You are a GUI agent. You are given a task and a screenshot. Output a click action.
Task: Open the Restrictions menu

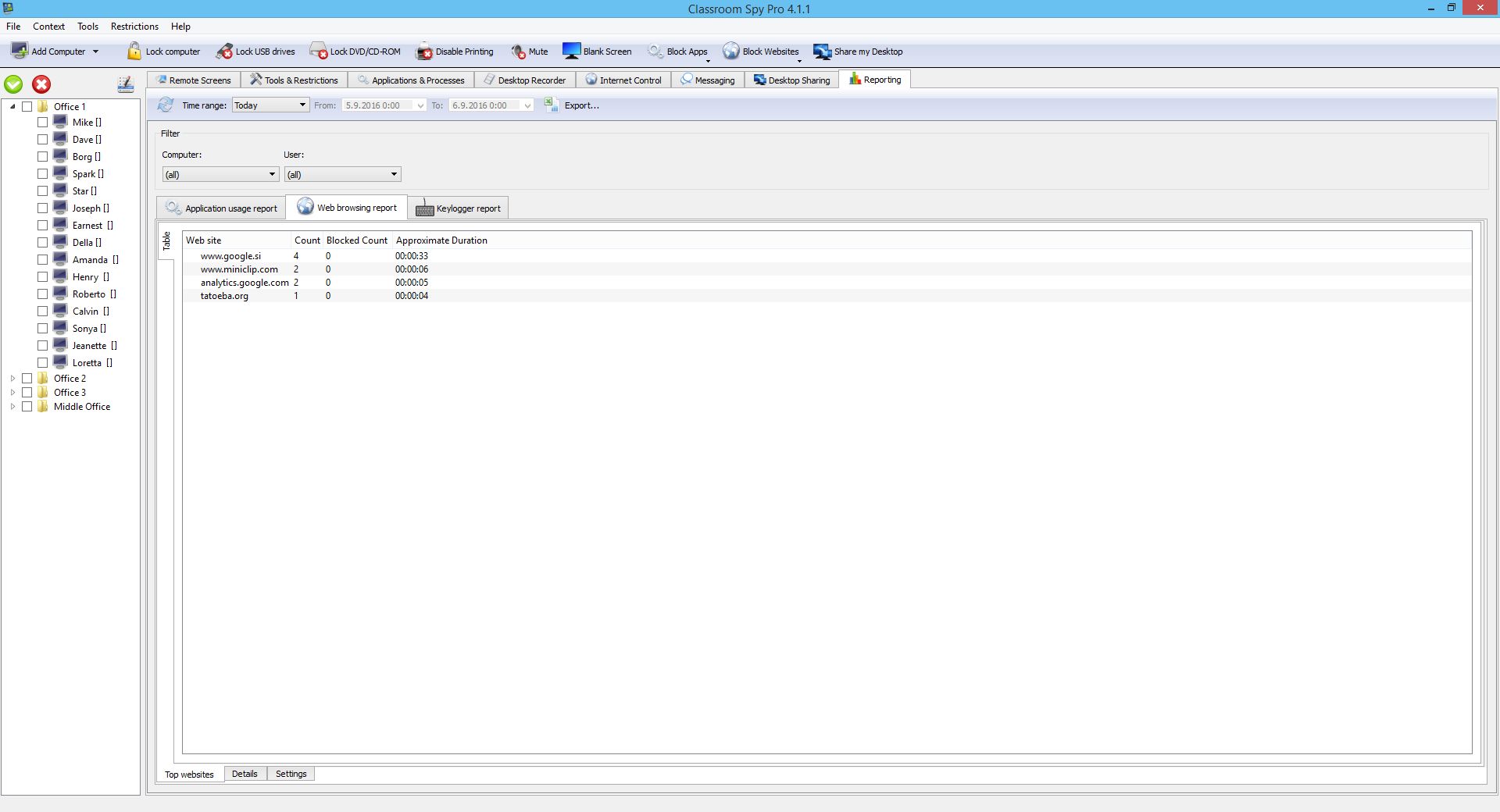[134, 27]
